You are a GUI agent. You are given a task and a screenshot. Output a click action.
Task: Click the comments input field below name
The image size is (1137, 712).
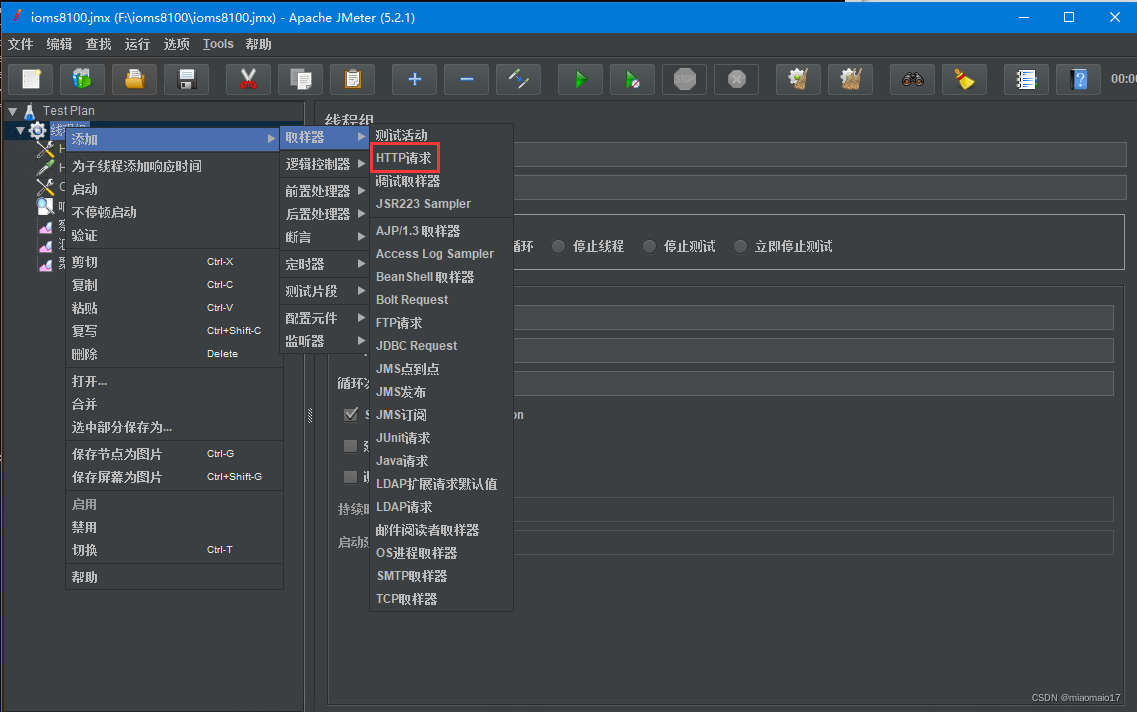click(x=819, y=188)
